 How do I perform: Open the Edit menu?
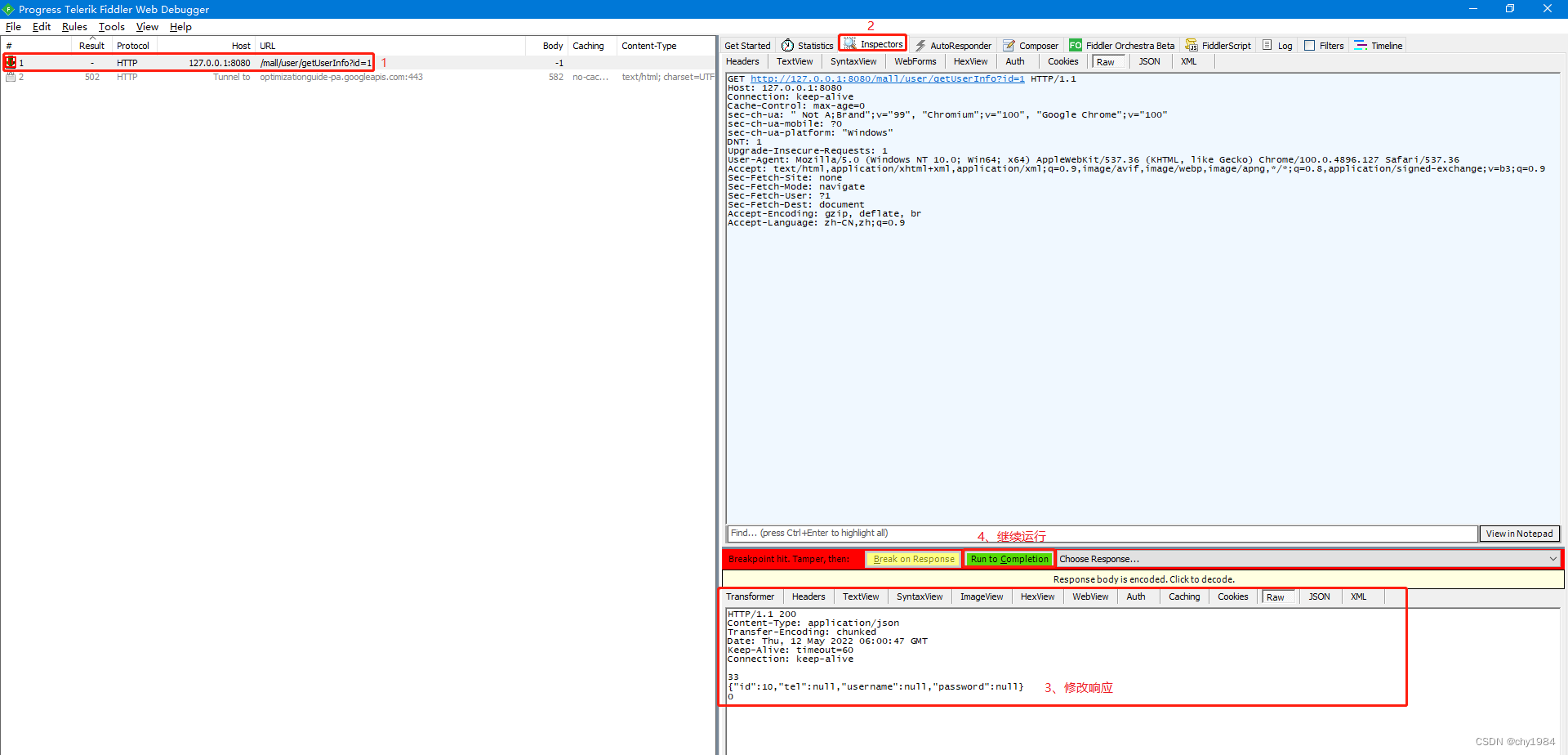[x=42, y=27]
